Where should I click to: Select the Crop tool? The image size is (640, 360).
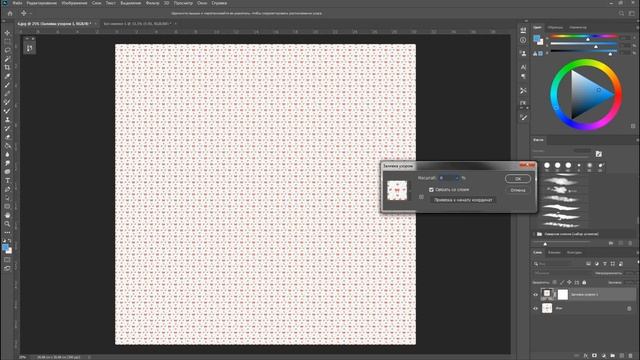pos(7,67)
